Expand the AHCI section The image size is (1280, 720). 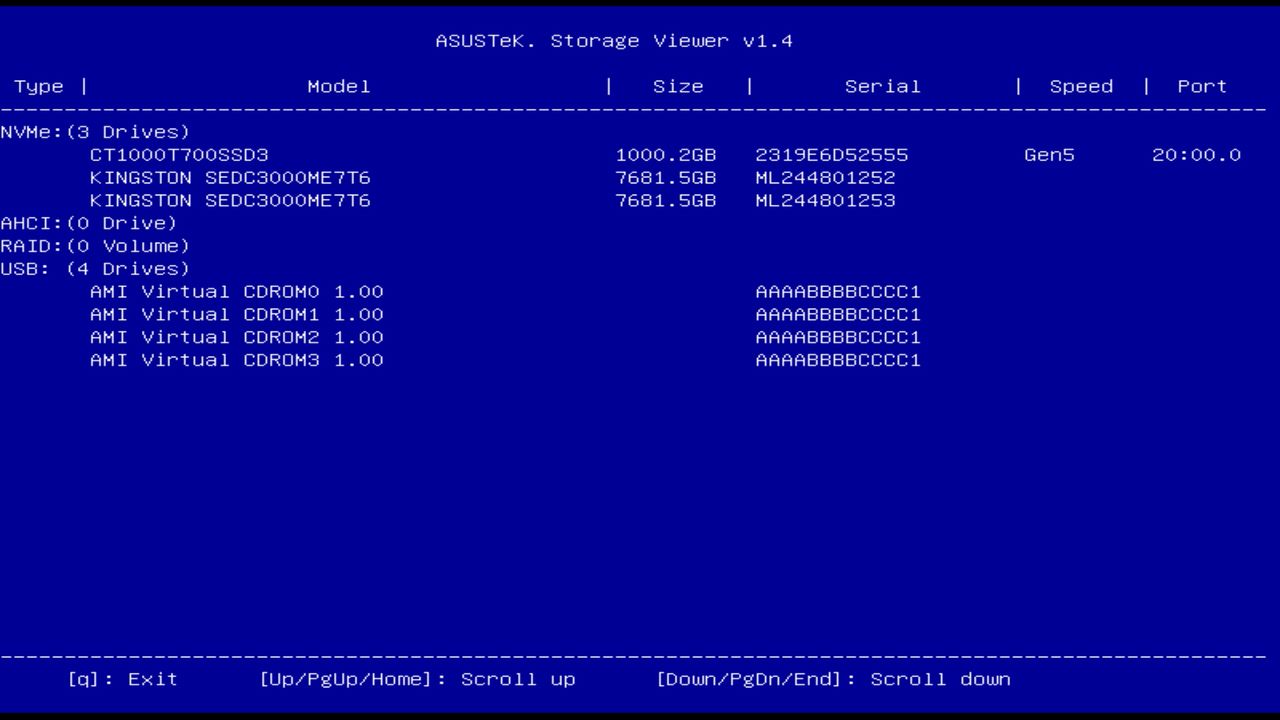pos(89,223)
